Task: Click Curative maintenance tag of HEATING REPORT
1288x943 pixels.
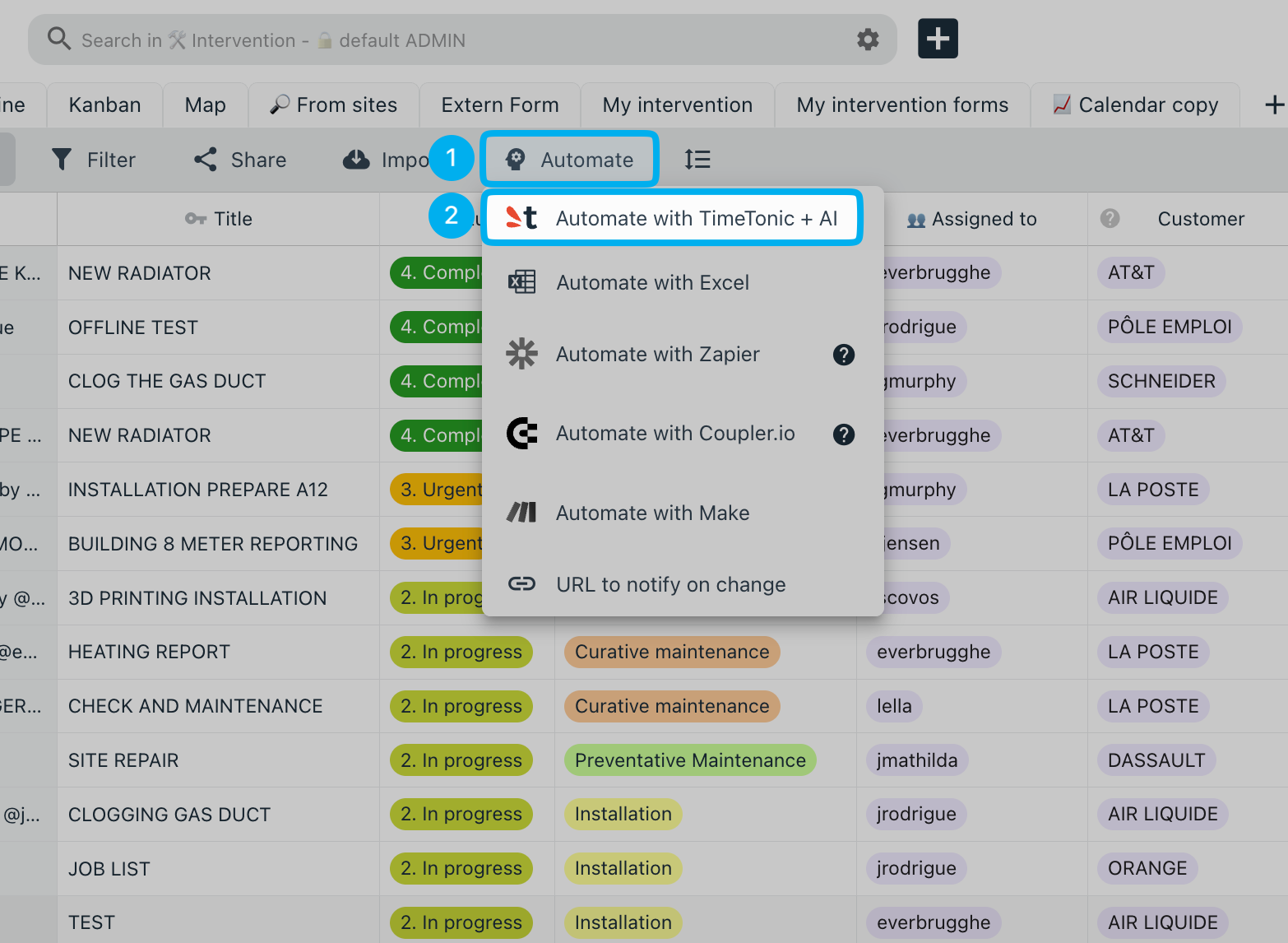Action: coord(672,652)
